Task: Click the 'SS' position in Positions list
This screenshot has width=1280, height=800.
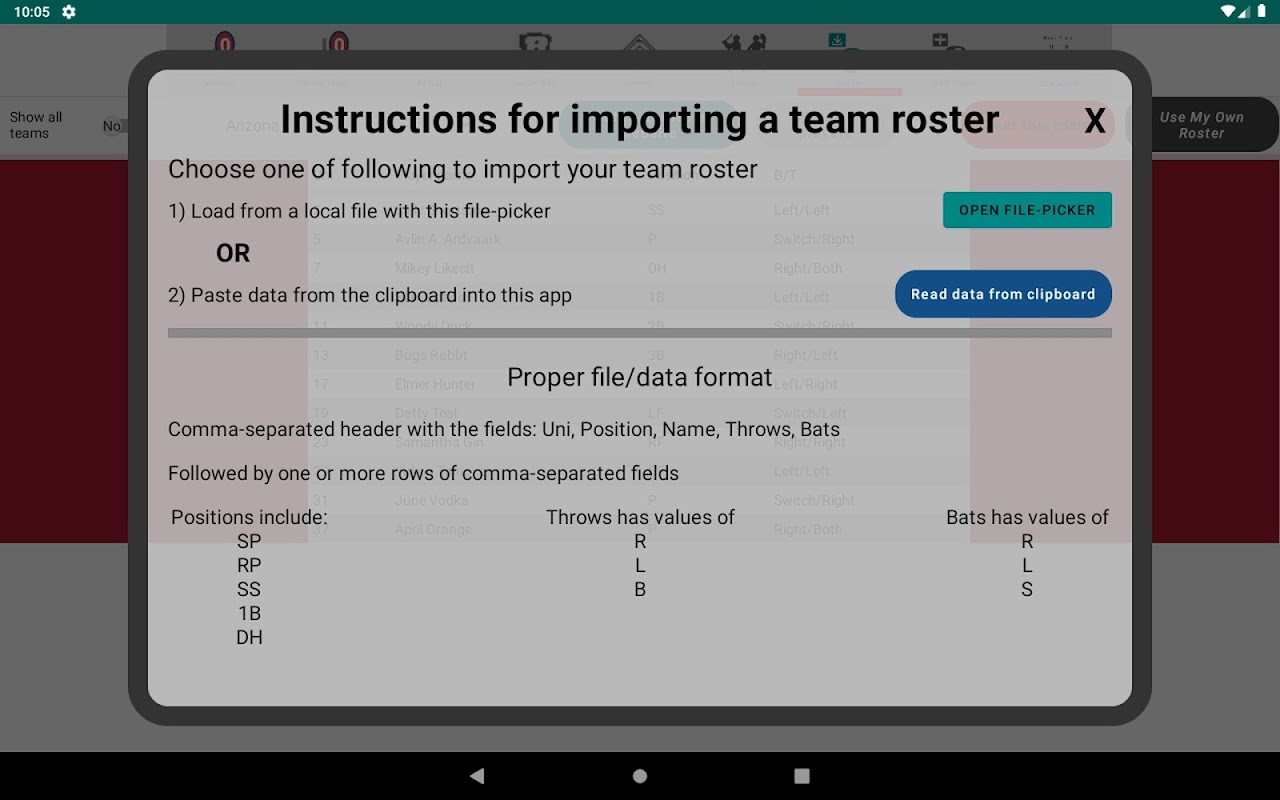Action: (249, 589)
